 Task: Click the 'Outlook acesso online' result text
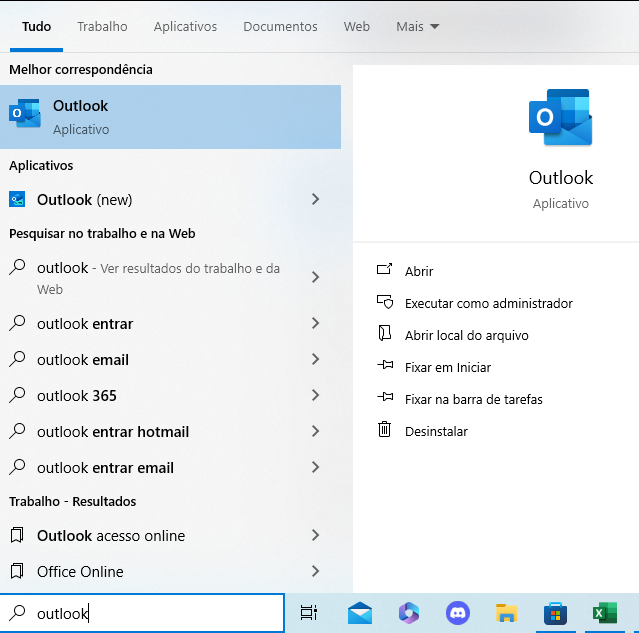[x=111, y=536]
